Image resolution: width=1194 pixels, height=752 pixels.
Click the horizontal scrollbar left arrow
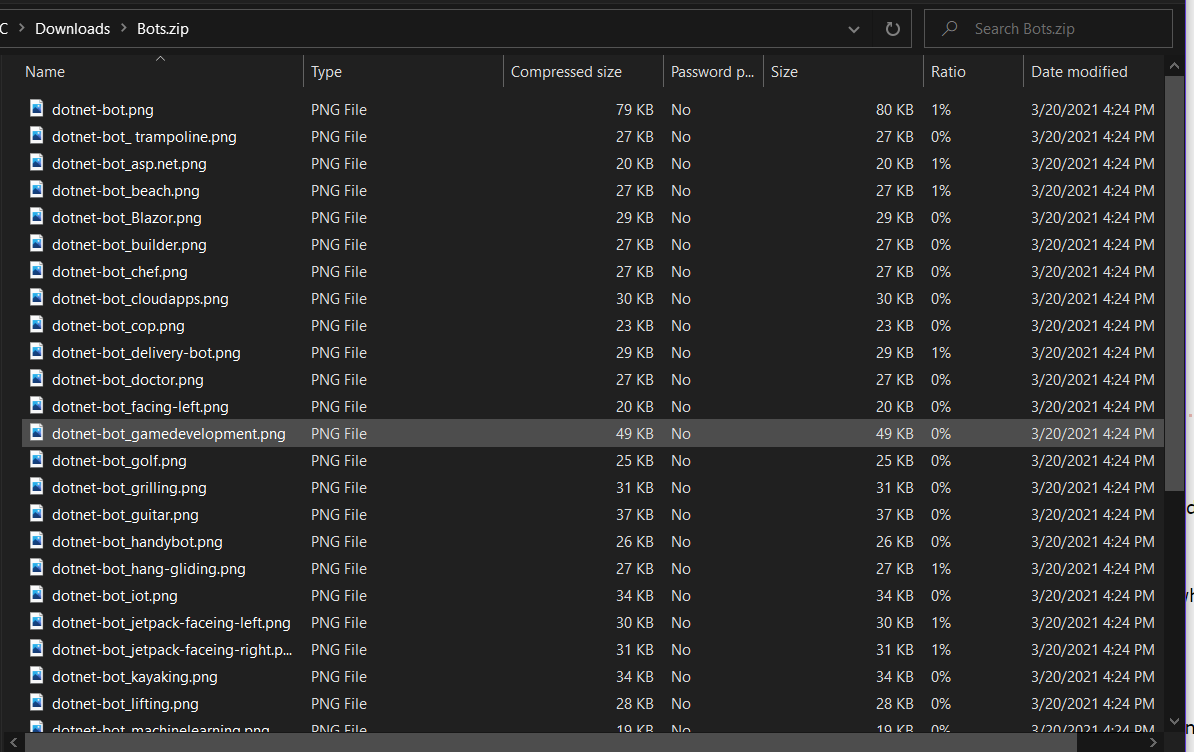[x=14, y=742]
